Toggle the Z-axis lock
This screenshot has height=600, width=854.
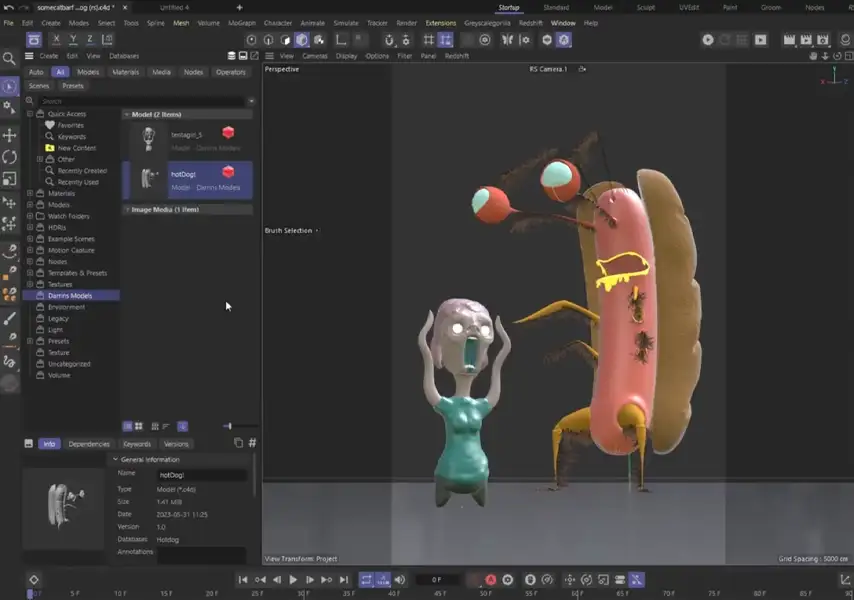90,39
